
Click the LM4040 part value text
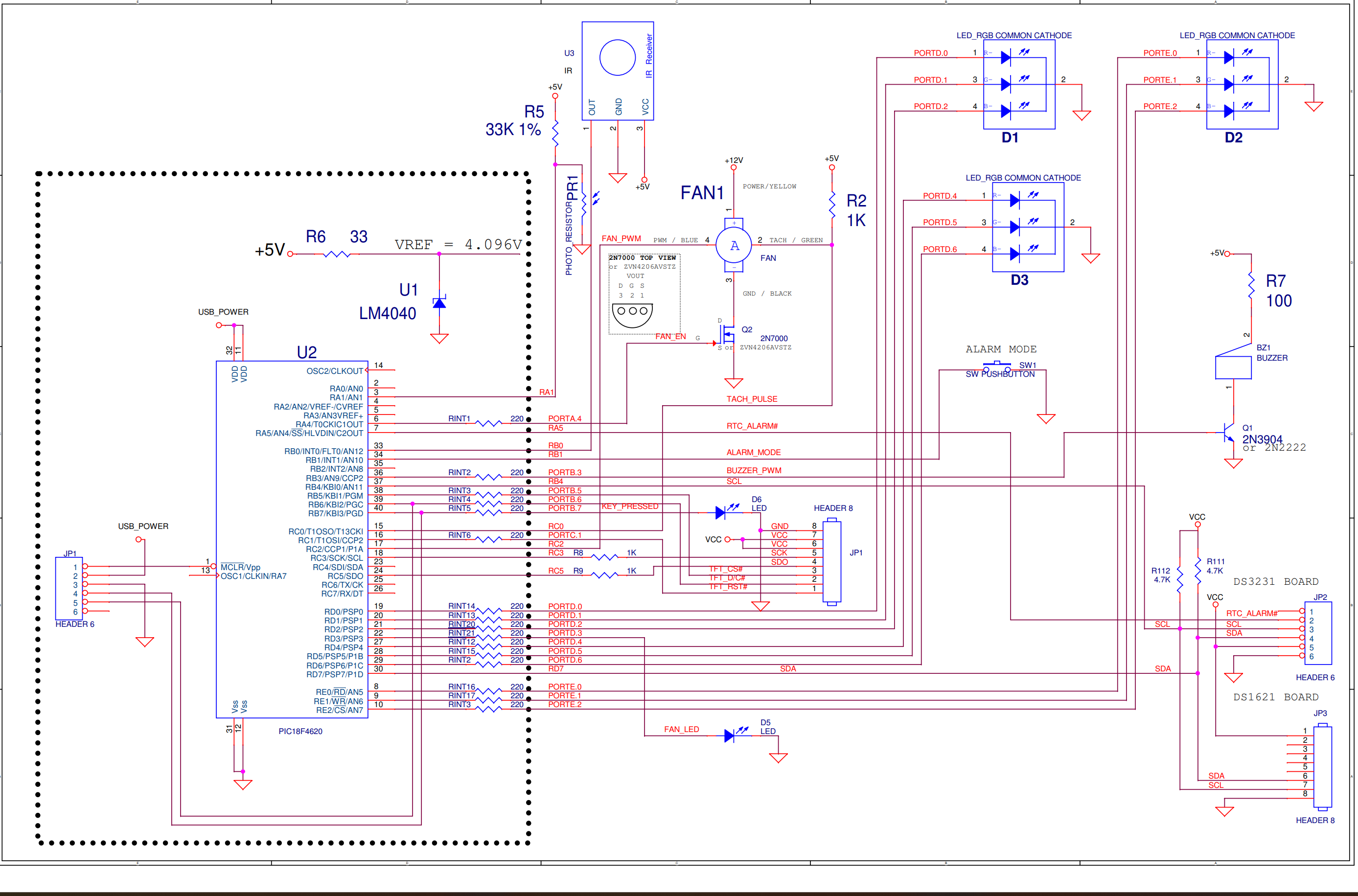[388, 313]
